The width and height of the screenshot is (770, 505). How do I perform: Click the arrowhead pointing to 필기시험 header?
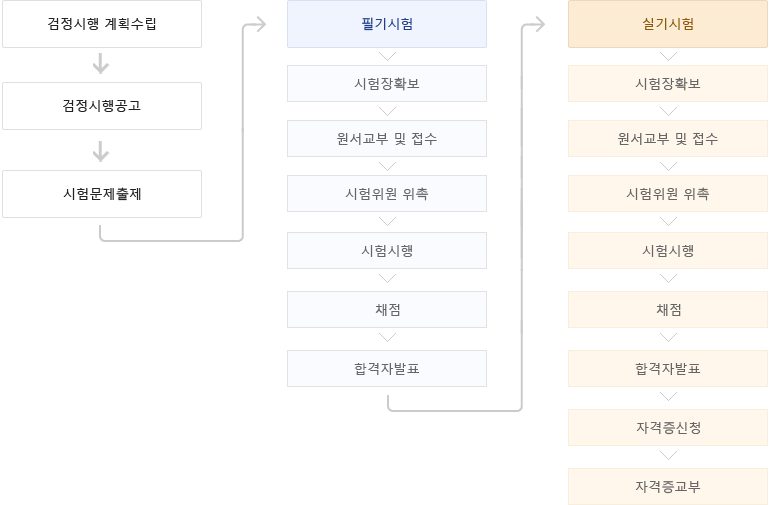tap(256, 24)
